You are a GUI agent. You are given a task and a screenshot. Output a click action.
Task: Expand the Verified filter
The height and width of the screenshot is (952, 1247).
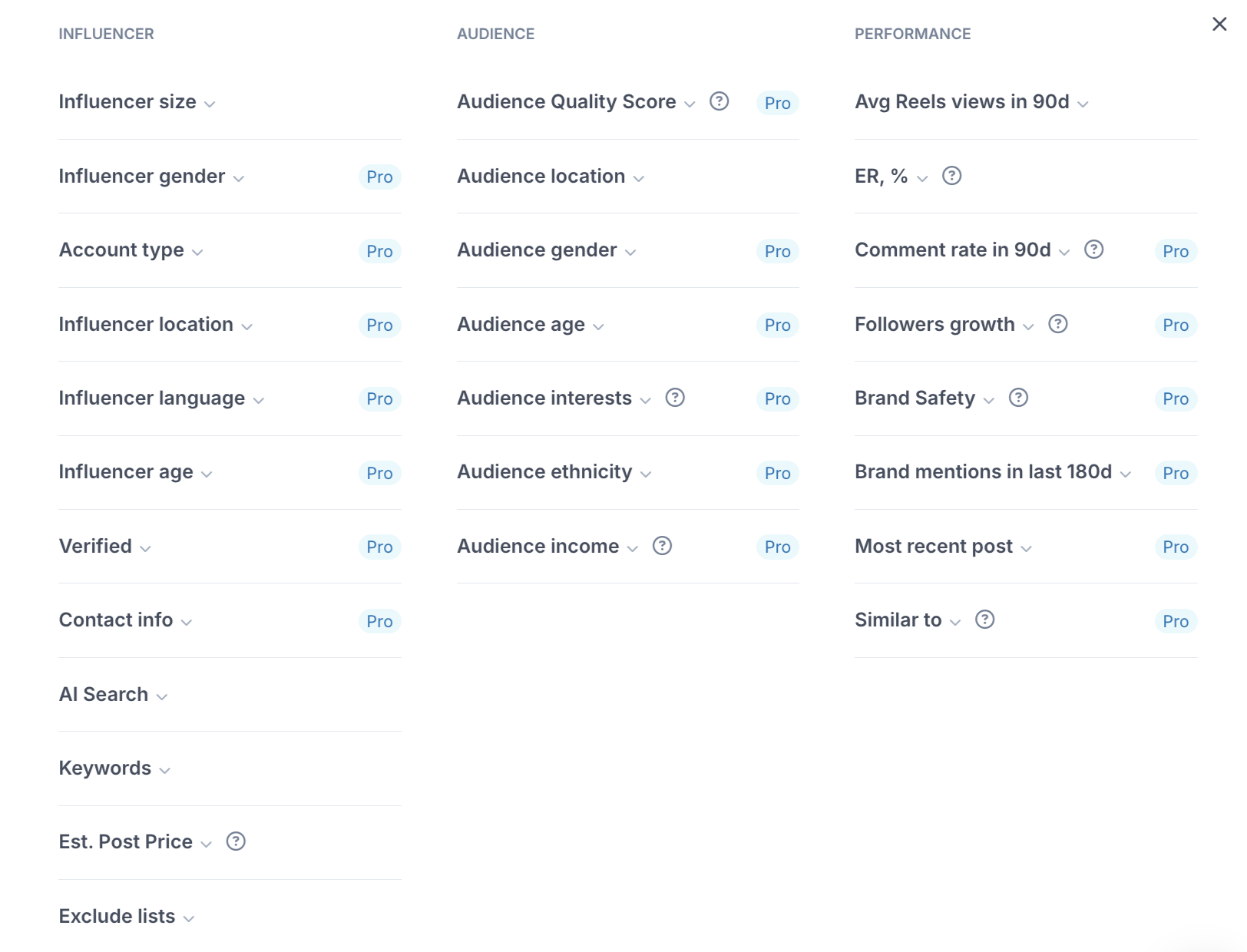pos(104,547)
